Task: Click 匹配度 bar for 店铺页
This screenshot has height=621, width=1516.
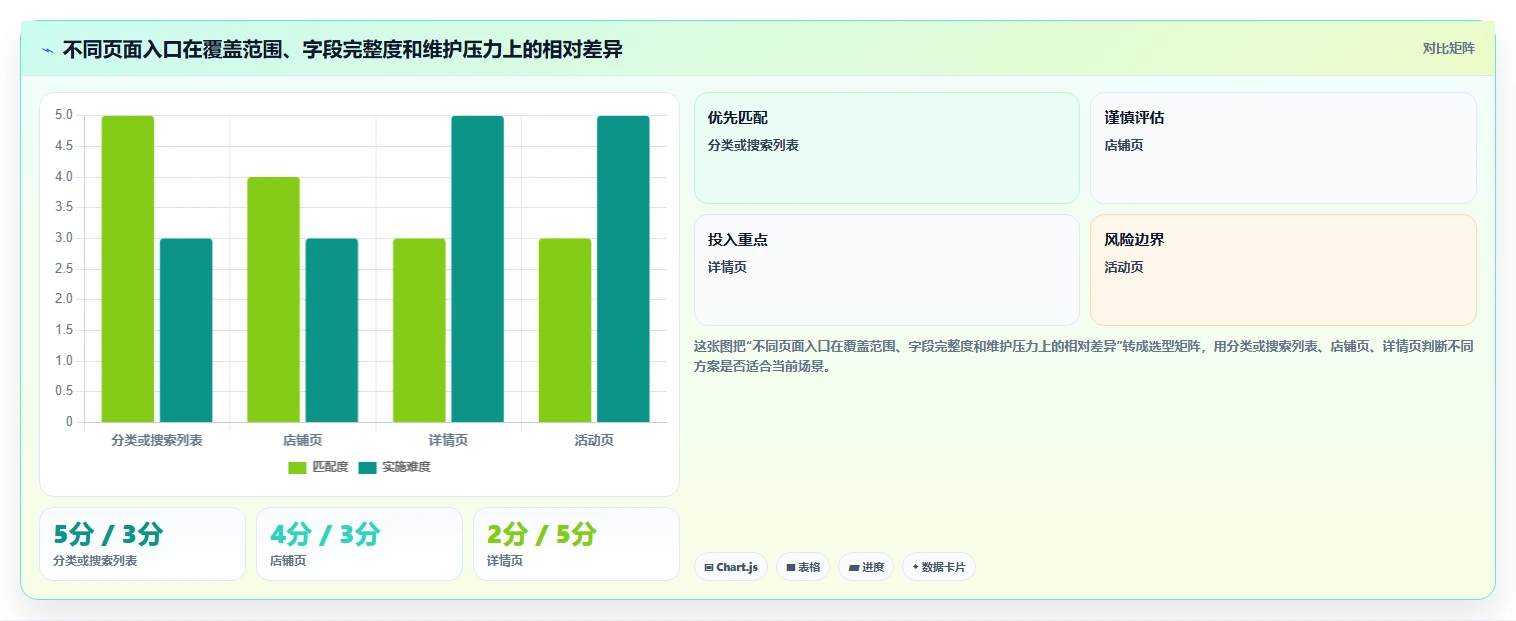Action: coord(273,300)
